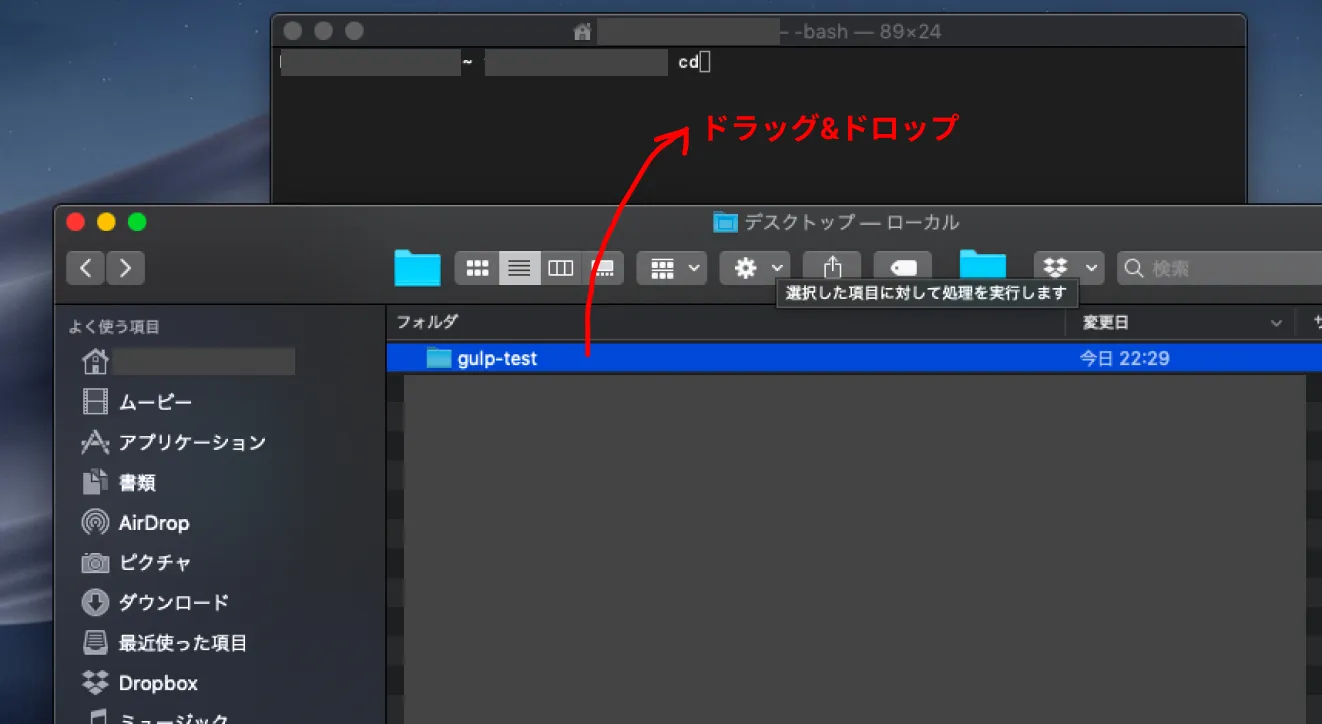
Task: Sort by the フォルダ column header
Action: (726, 322)
